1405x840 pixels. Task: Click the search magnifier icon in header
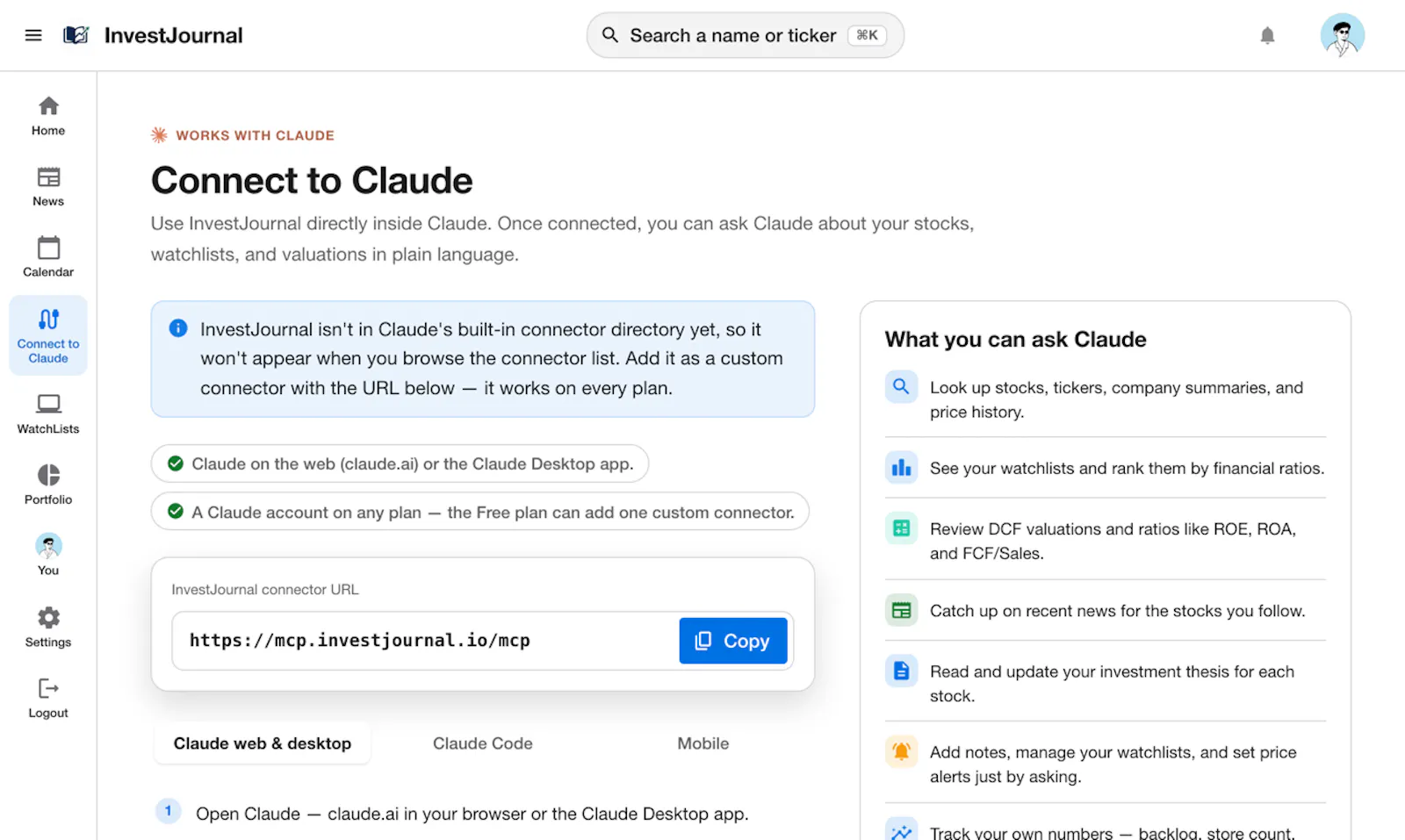tap(609, 35)
